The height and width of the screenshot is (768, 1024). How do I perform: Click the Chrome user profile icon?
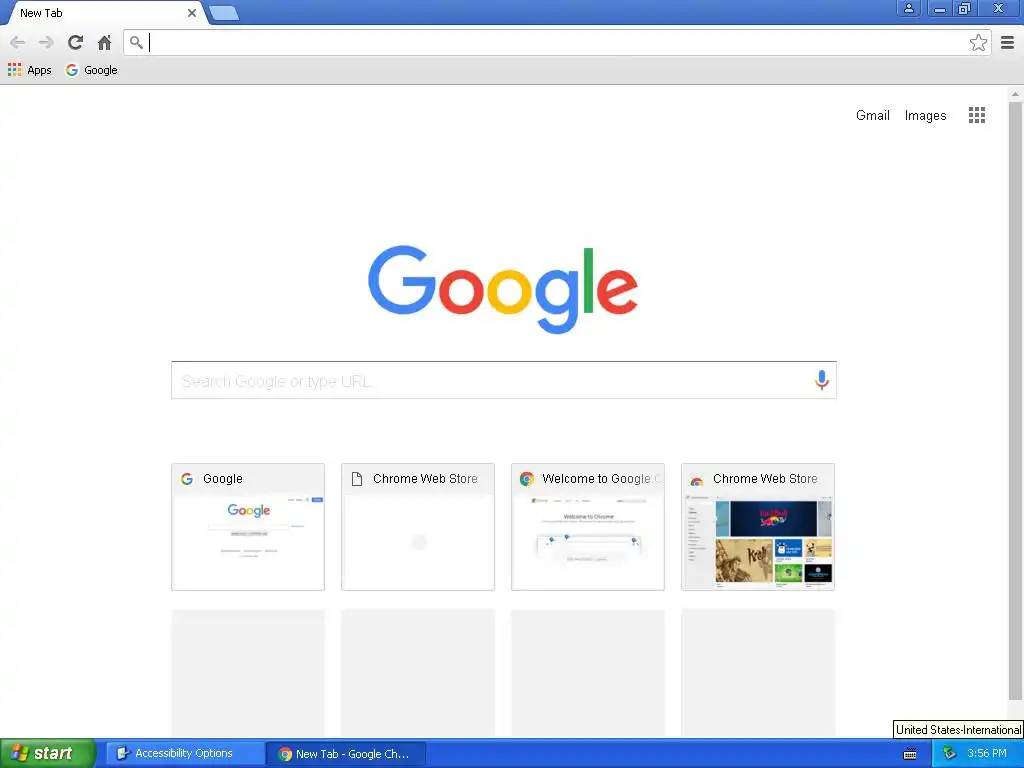908,8
